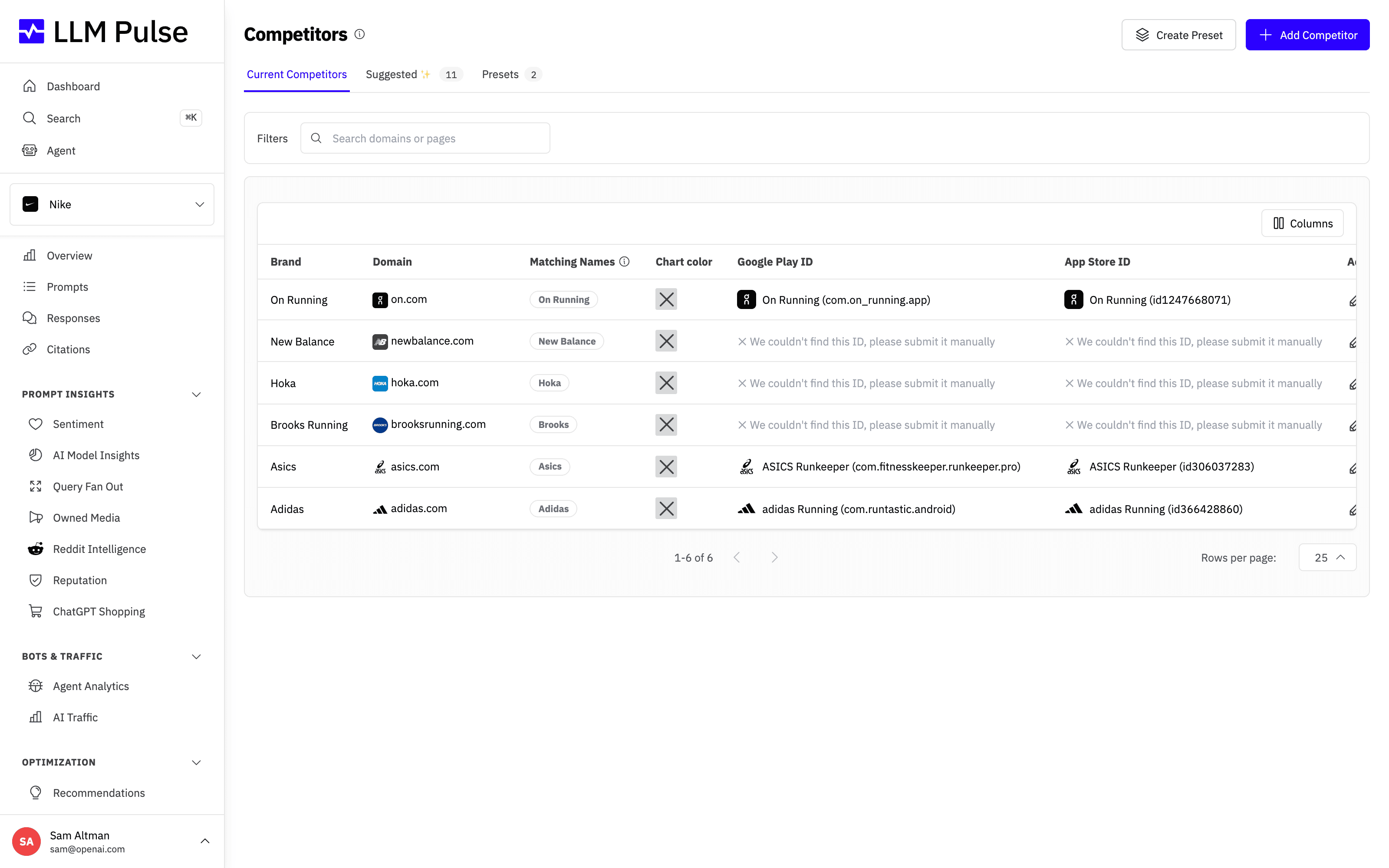Open the Dashboard page
1389x868 pixels.
[x=73, y=86]
